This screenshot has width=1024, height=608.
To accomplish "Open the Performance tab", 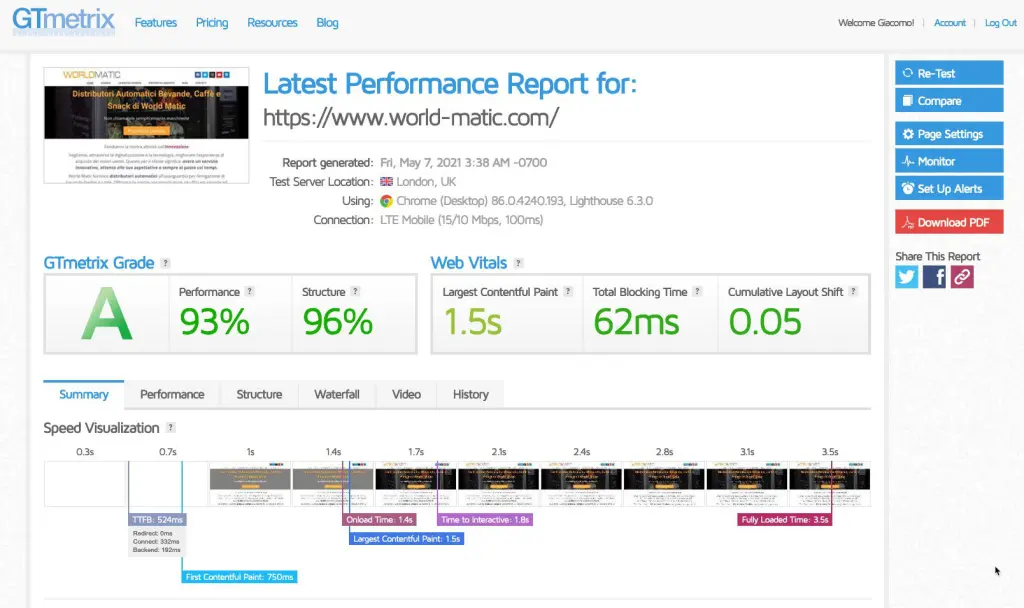I will click(172, 394).
